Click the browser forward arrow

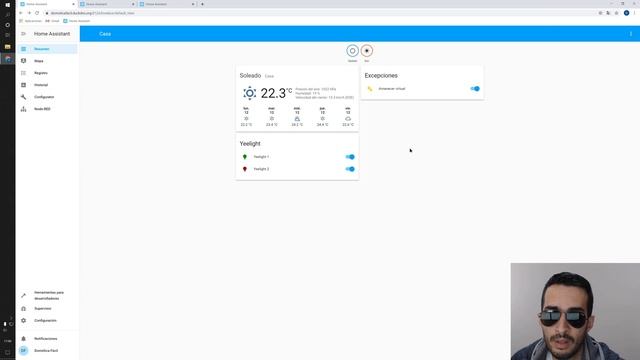tap(29, 13)
